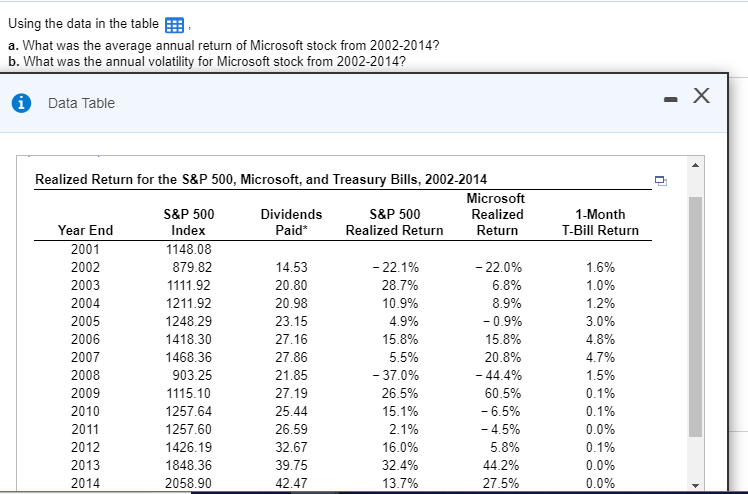Click the S&P 500 Index column header
The image size is (748, 494).
pyautogui.click(x=189, y=222)
